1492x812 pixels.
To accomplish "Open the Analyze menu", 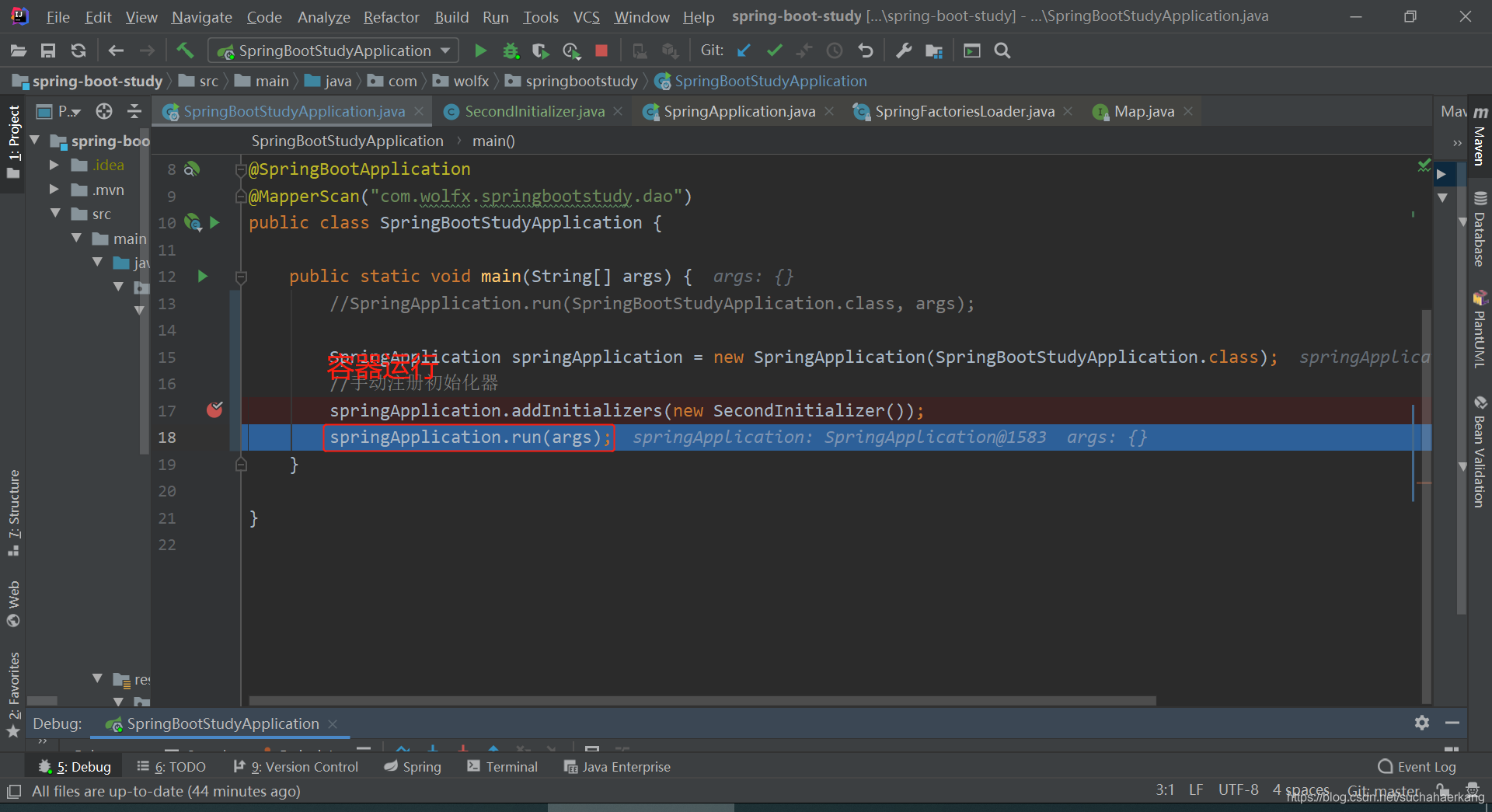I will pyautogui.click(x=323, y=16).
